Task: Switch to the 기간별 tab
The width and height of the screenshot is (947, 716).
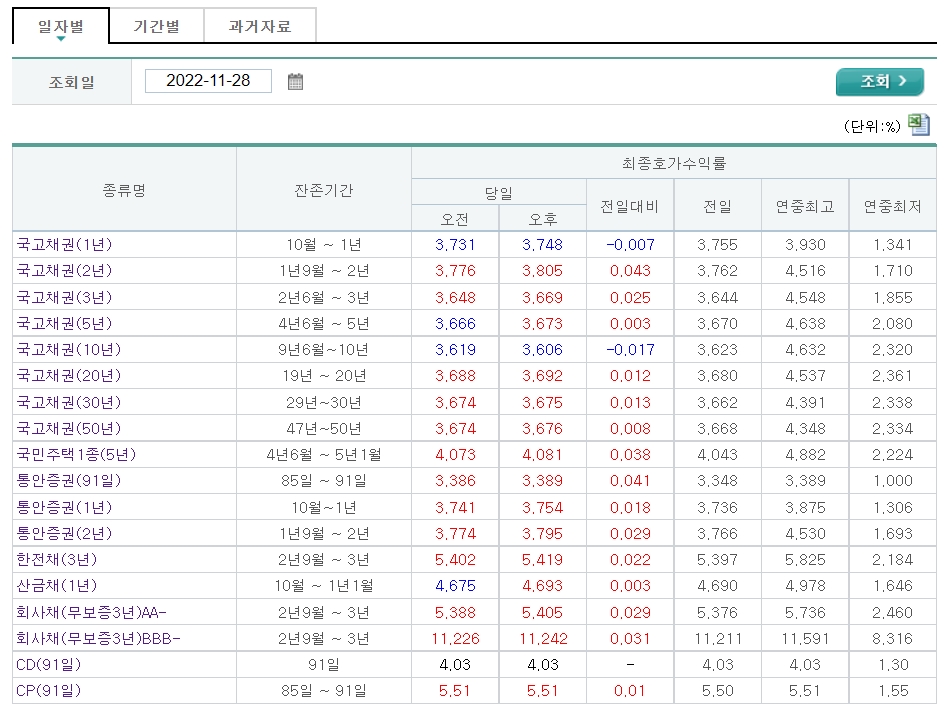Action: tap(156, 25)
